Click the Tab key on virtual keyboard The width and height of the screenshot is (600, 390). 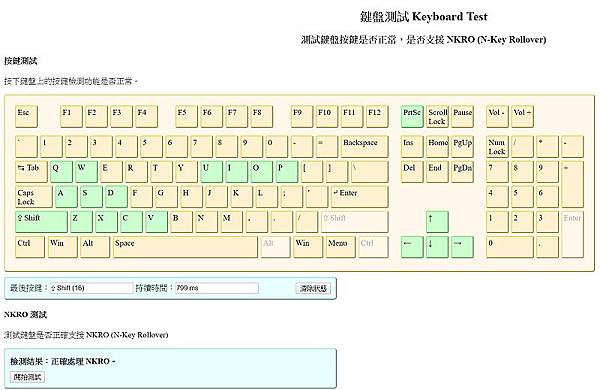click(x=31, y=171)
